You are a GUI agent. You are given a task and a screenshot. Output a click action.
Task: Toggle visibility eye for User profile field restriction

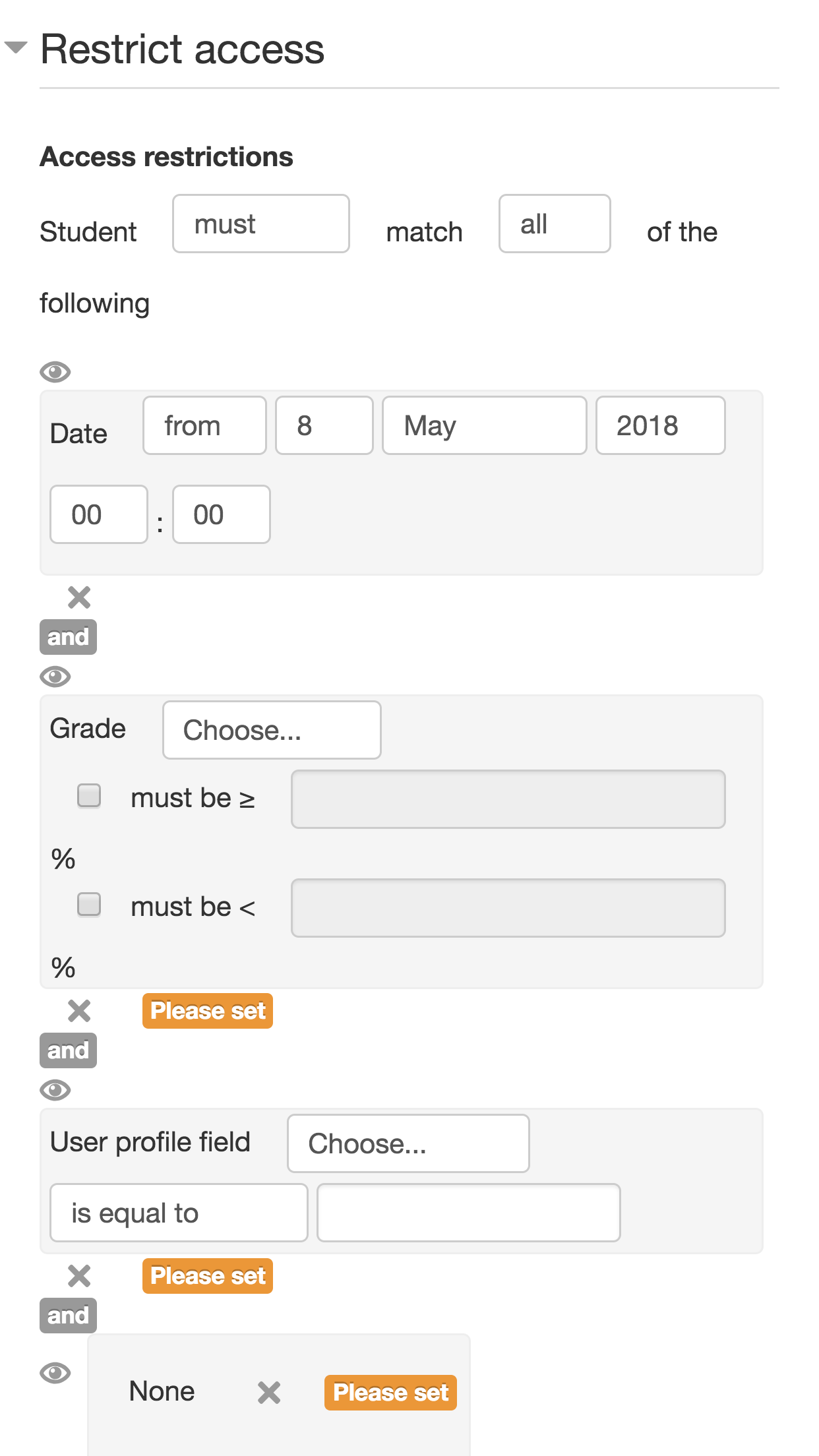click(55, 1090)
